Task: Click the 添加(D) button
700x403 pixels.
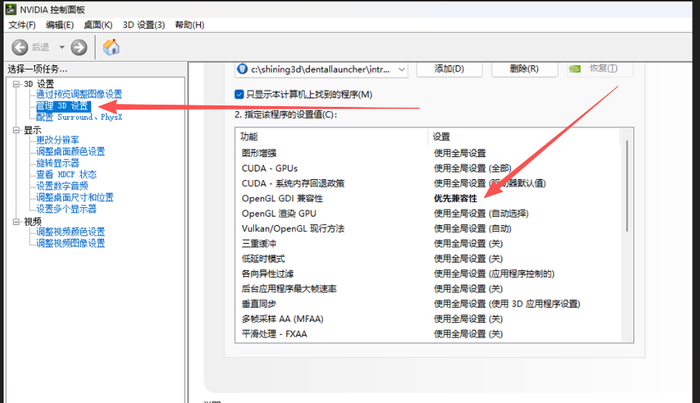Action: [449, 69]
